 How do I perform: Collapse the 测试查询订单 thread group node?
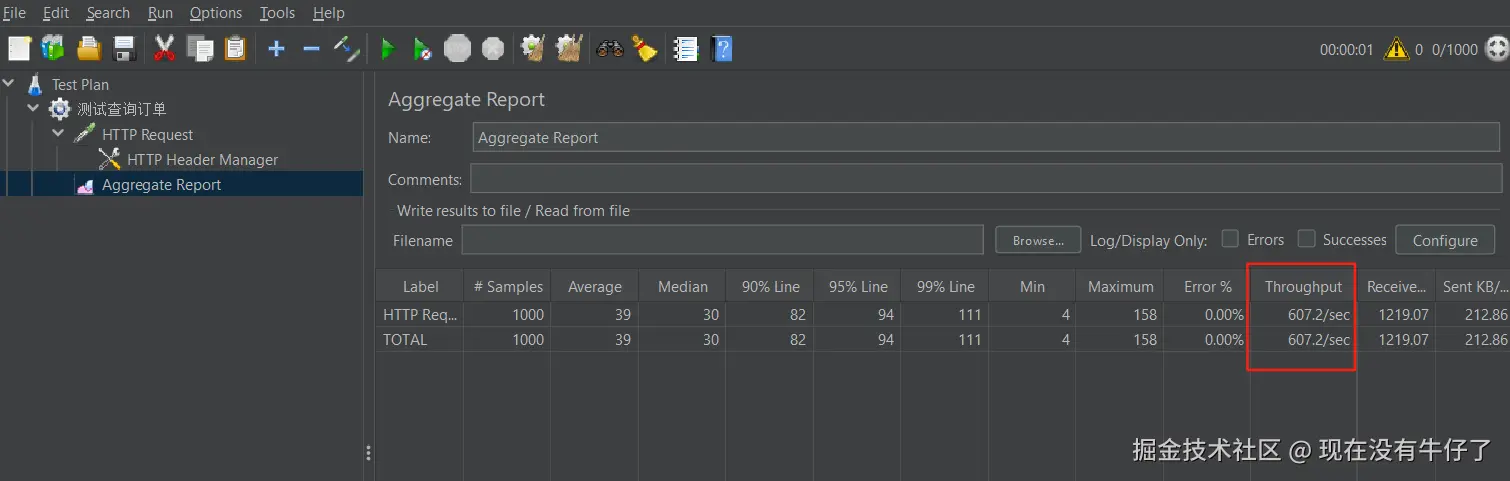point(33,109)
